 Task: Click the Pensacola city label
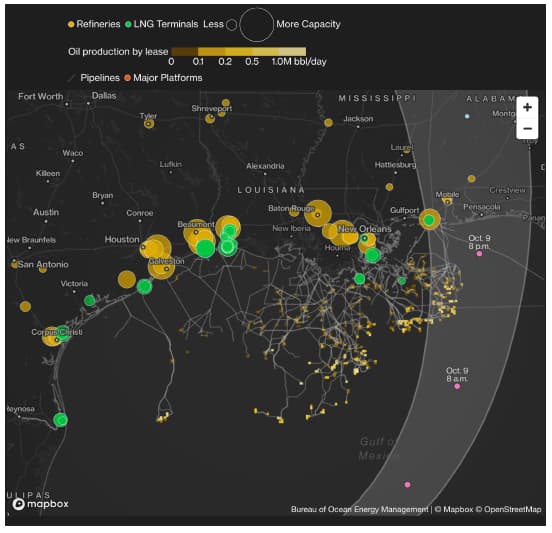click(x=482, y=206)
